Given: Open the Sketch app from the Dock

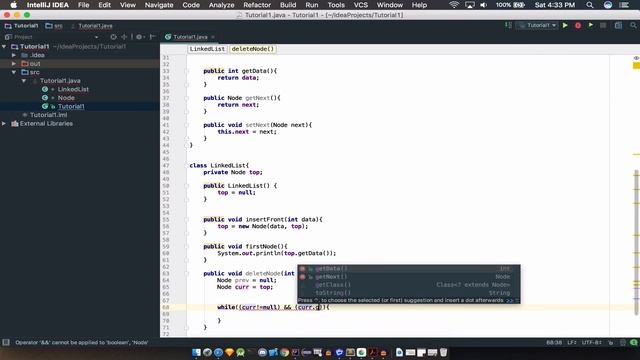Looking at the screenshot, I should [x=229, y=352].
